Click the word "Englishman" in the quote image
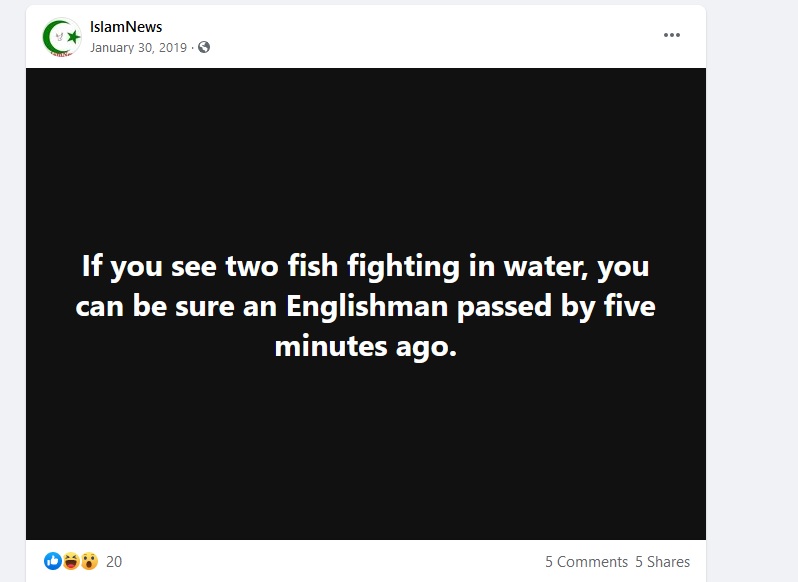Screen dimensions: 798x582 (368, 306)
